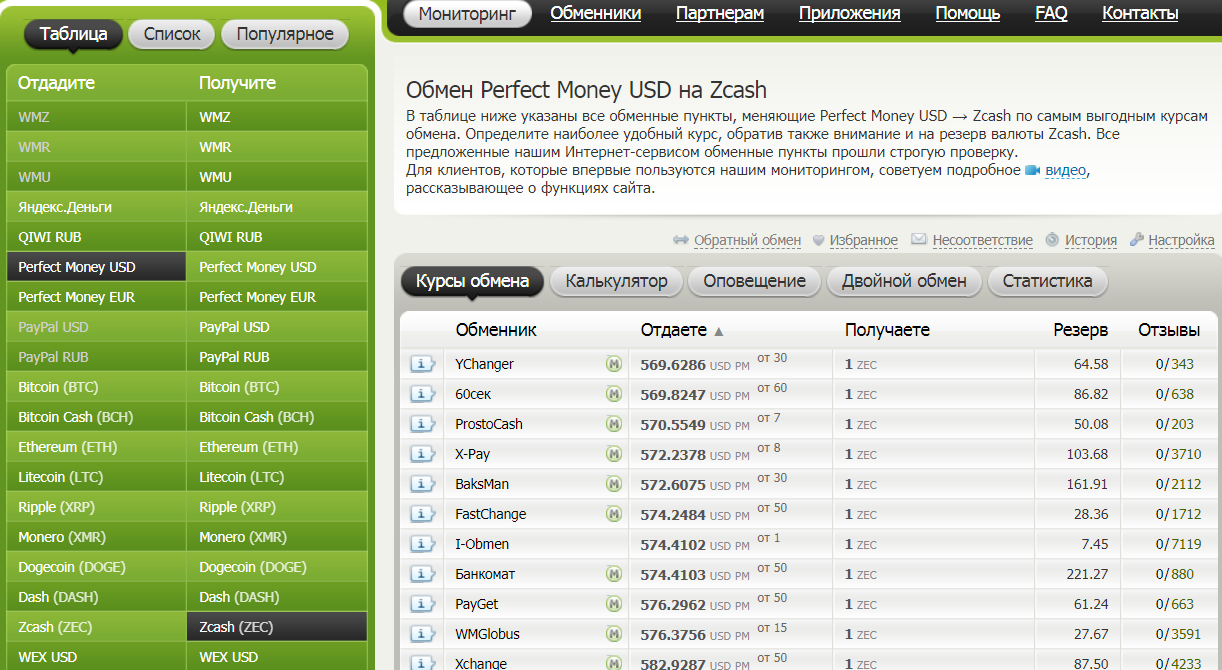Open the Популярное tab

[x=285, y=34]
